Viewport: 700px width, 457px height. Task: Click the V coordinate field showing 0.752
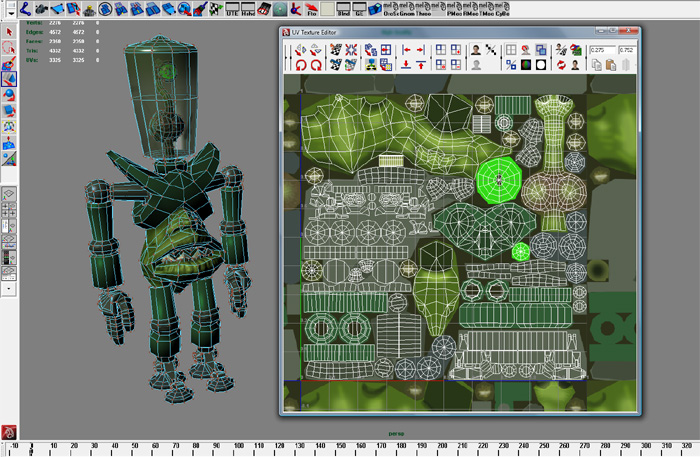(626, 50)
